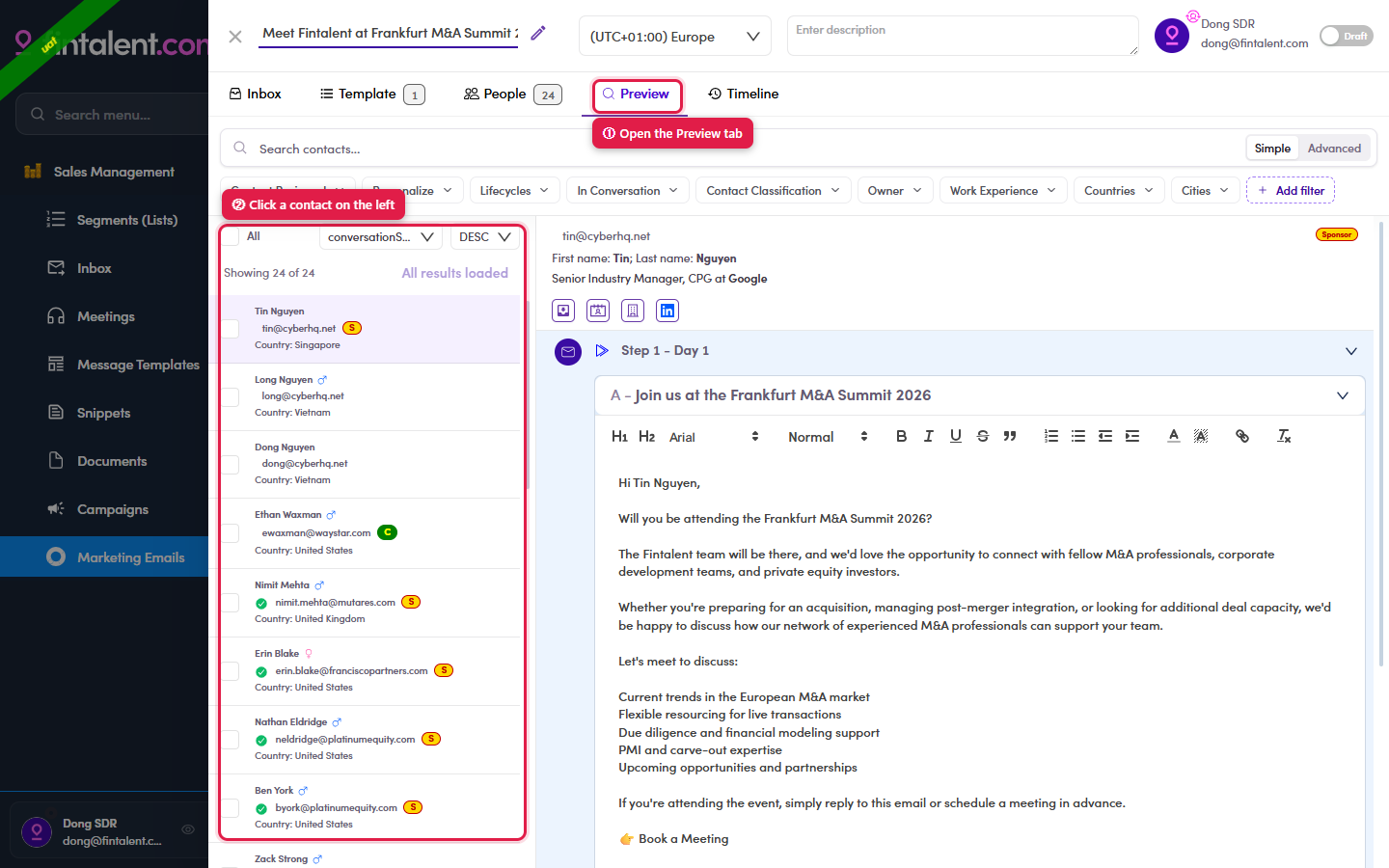
Task: Select Tin Nguyen's checkbox
Action: [231, 329]
